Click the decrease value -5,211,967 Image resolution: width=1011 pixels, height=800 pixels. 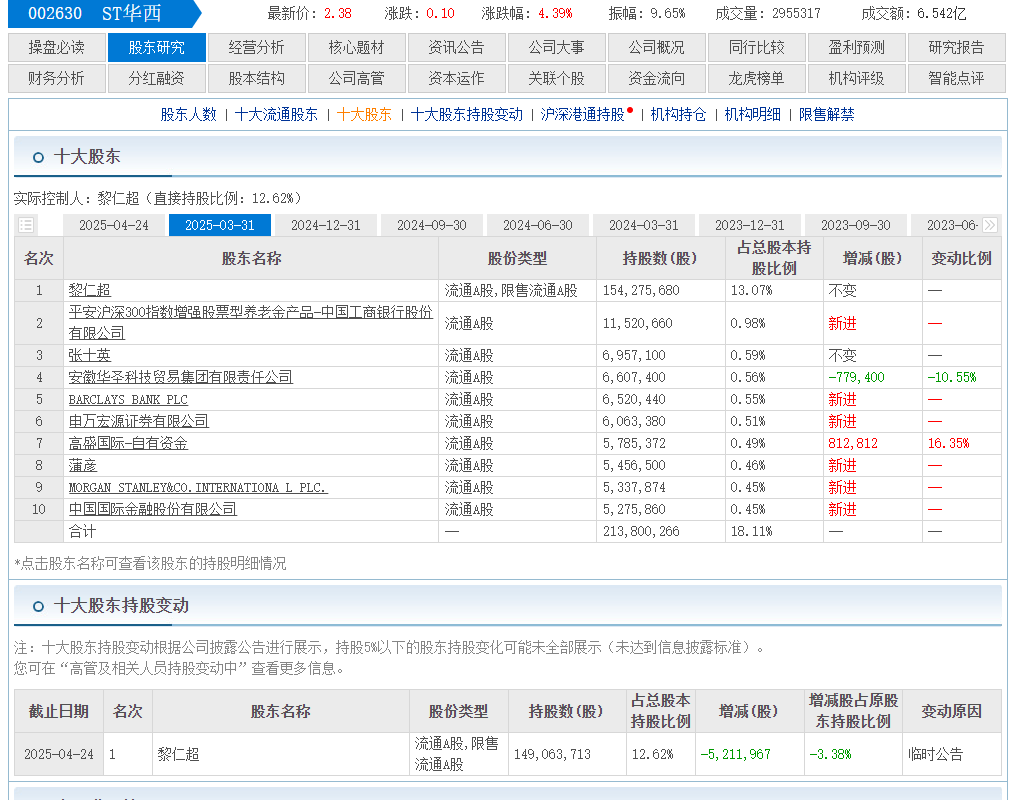pos(736,754)
